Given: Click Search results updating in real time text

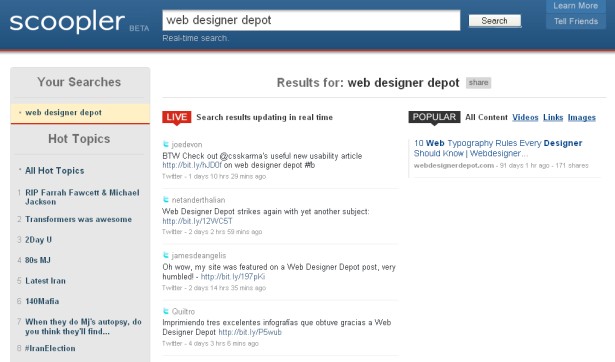Looking at the screenshot, I should point(264,117).
